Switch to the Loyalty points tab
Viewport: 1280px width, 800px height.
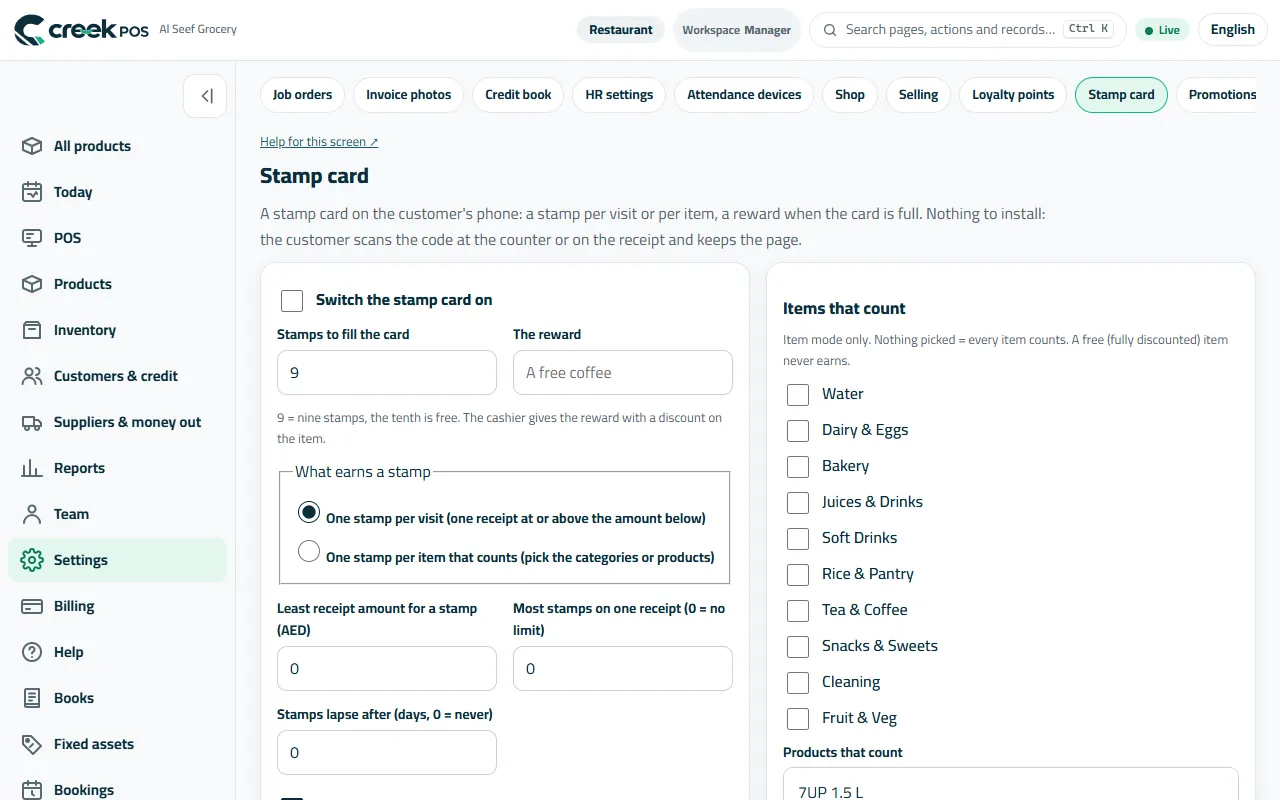(1013, 95)
